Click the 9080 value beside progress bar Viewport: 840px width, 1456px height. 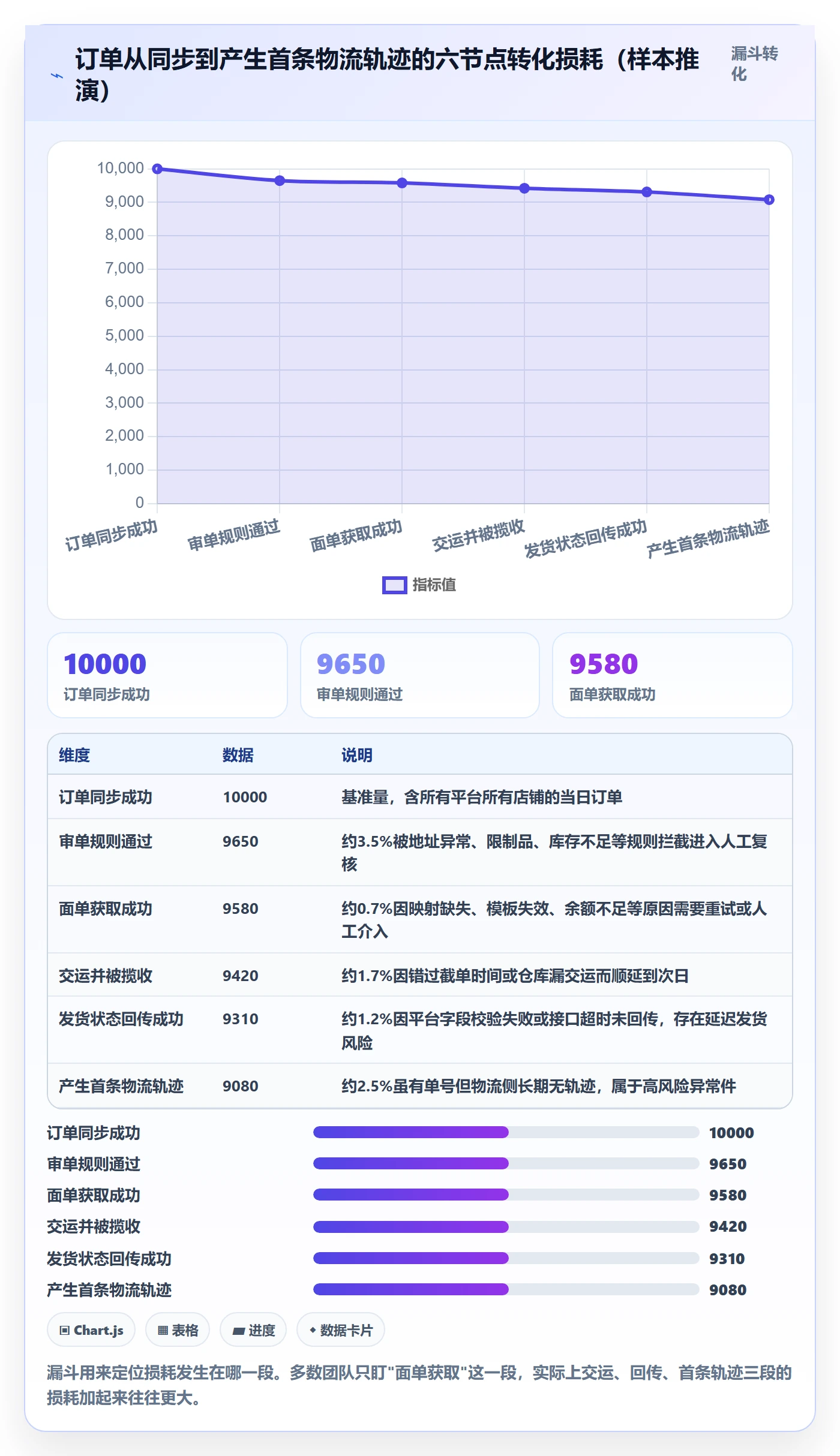[728, 1290]
